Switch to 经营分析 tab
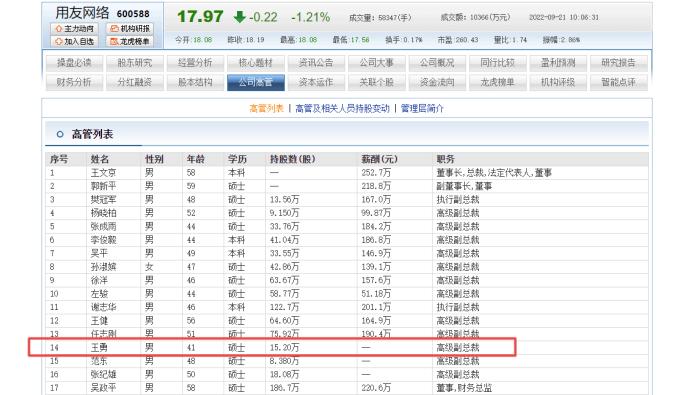The height and width of the screenshot is (395, 692). click(195, 63)
